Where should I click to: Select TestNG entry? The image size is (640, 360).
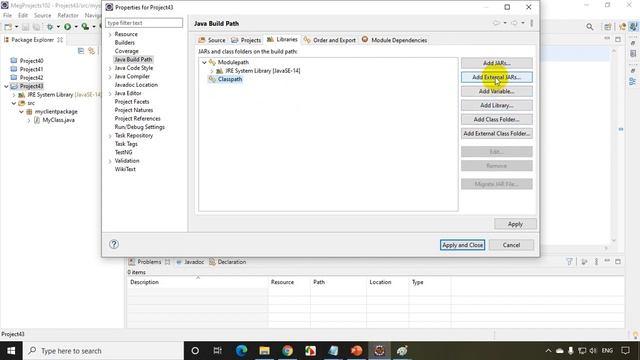tap(123, 152)
